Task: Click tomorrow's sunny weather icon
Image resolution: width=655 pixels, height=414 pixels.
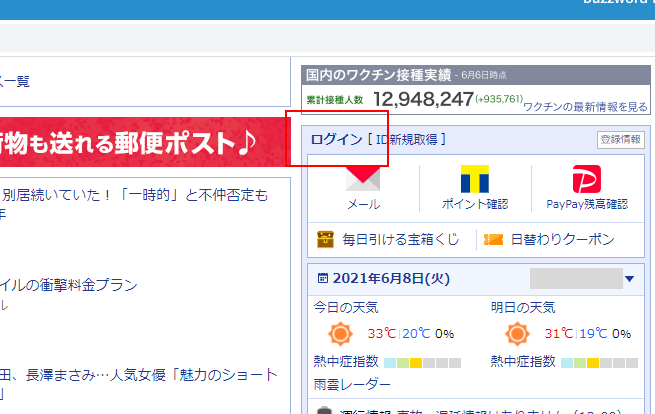Action: 517,333
